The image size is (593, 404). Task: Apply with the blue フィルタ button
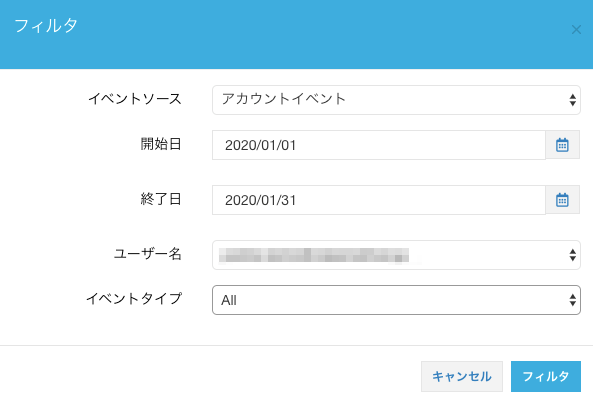pos(546,376)
